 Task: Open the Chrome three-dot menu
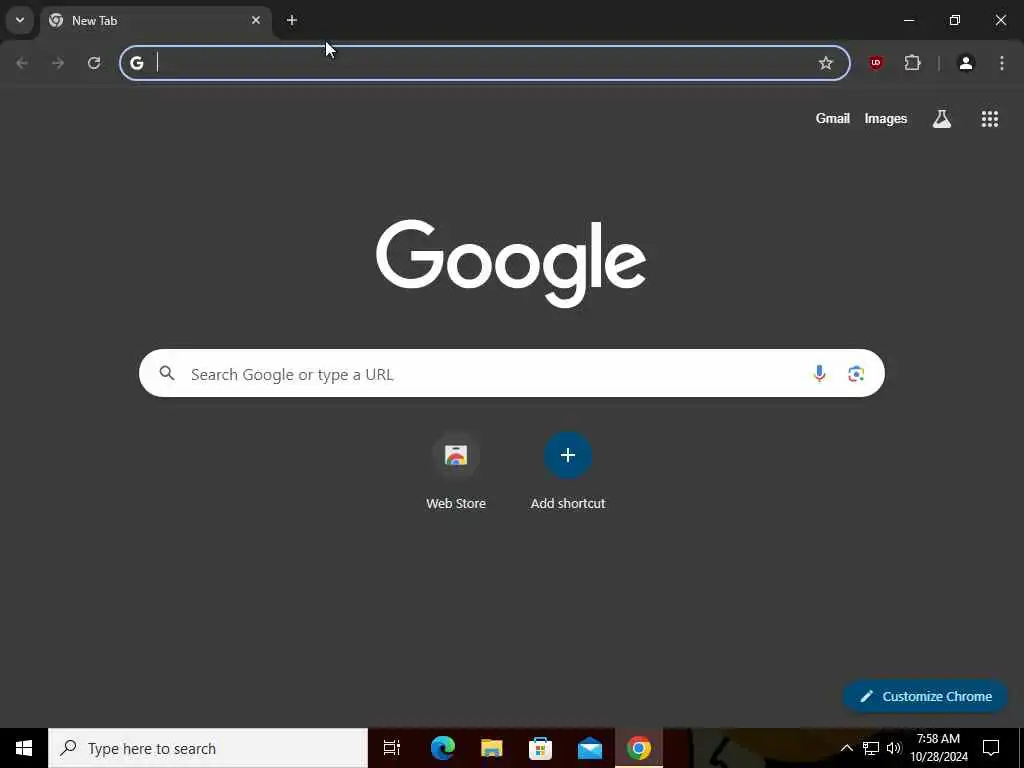(1002, 63)
